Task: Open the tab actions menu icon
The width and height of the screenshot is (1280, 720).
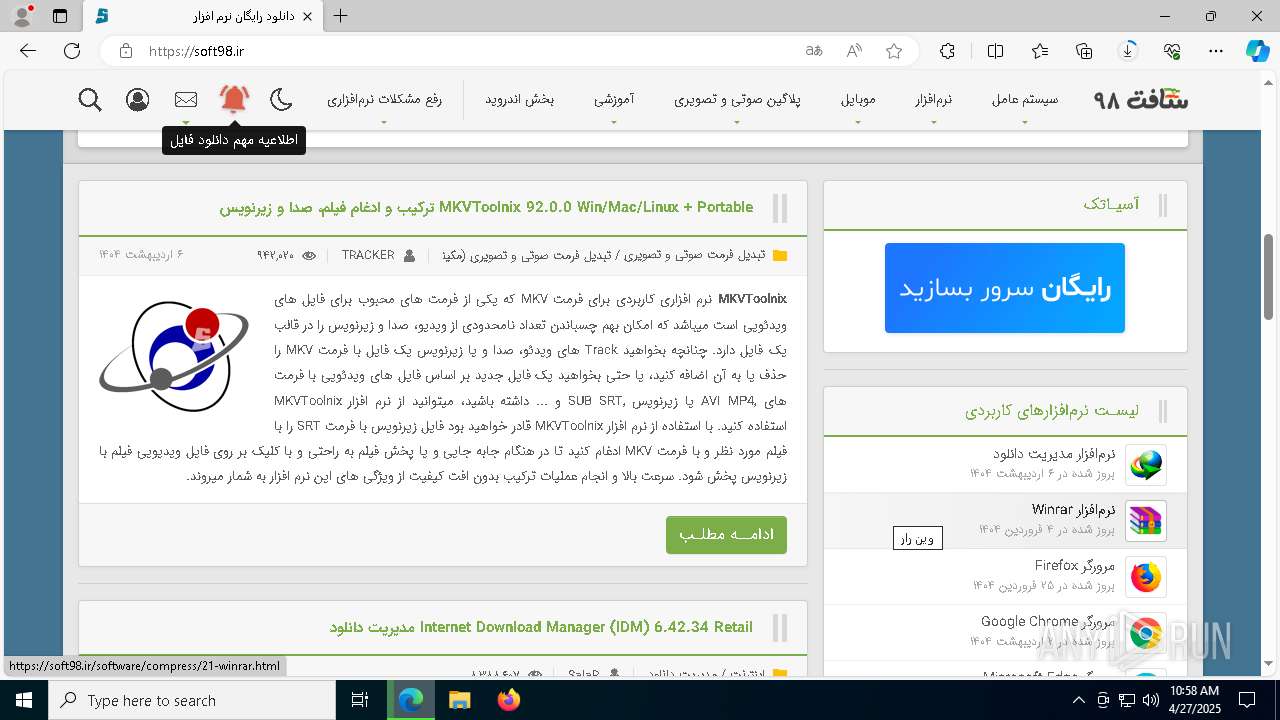Action: point(60,16)
